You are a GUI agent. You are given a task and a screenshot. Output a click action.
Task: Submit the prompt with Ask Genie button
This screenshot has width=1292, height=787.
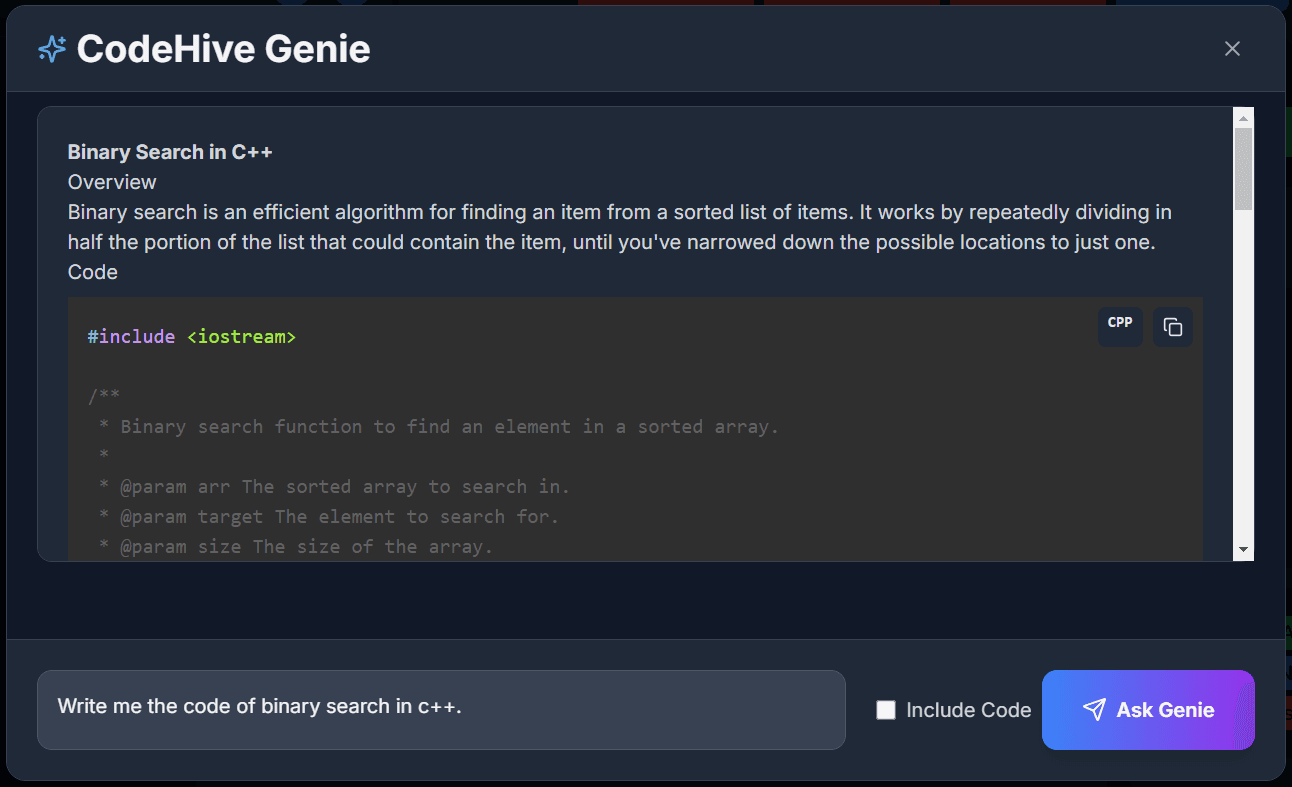click(1148, 710)
